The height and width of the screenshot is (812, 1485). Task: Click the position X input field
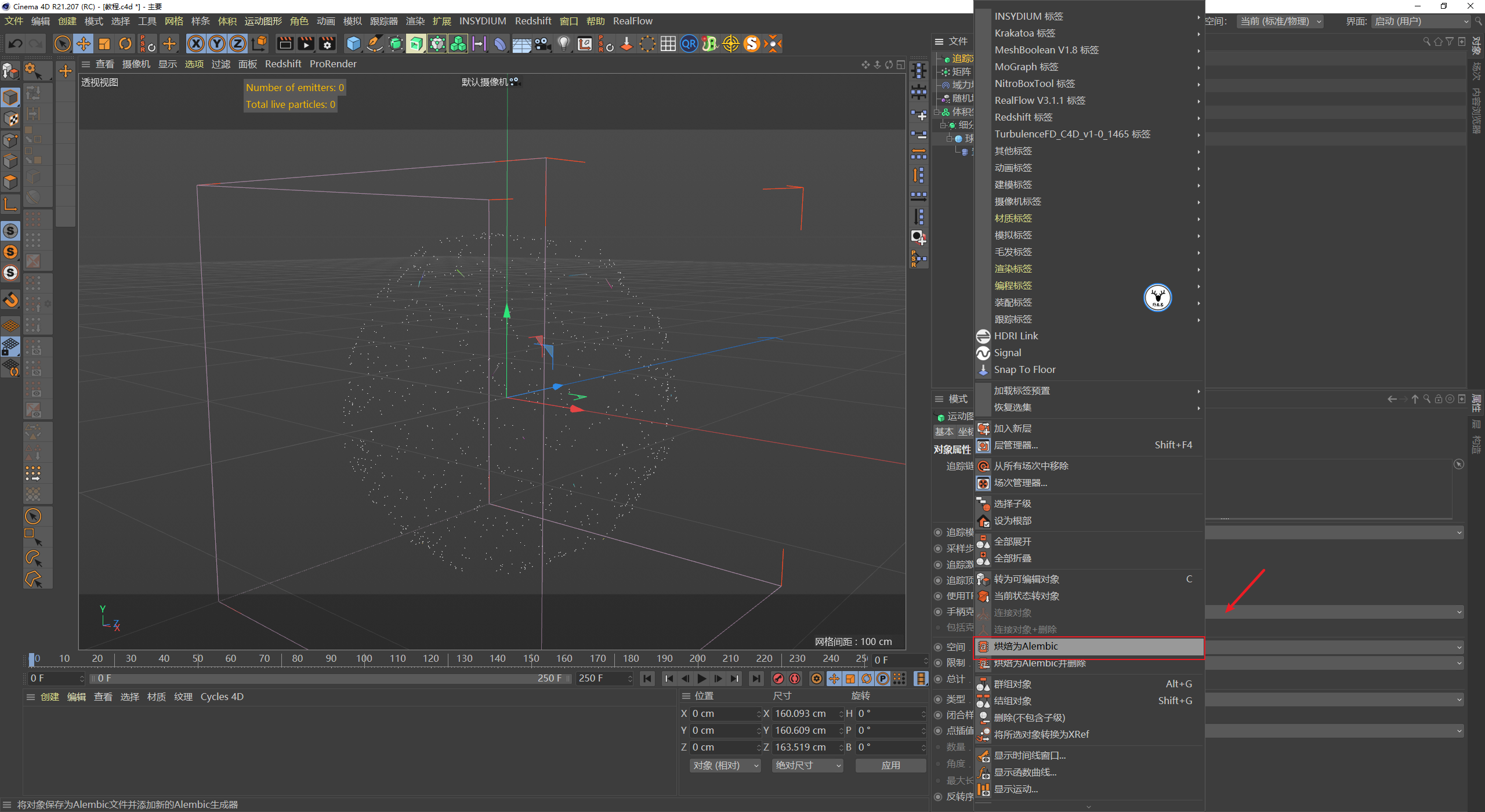(723, 713)
